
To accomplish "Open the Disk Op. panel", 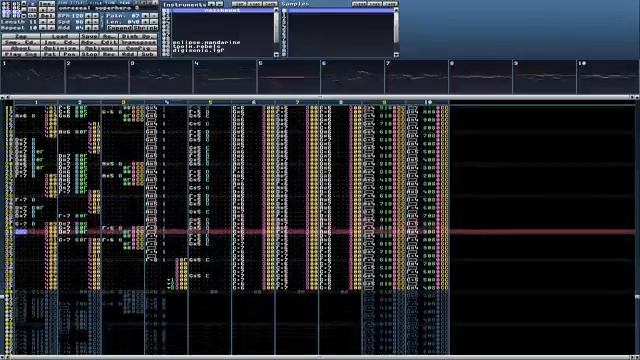I will coord(138,36).
